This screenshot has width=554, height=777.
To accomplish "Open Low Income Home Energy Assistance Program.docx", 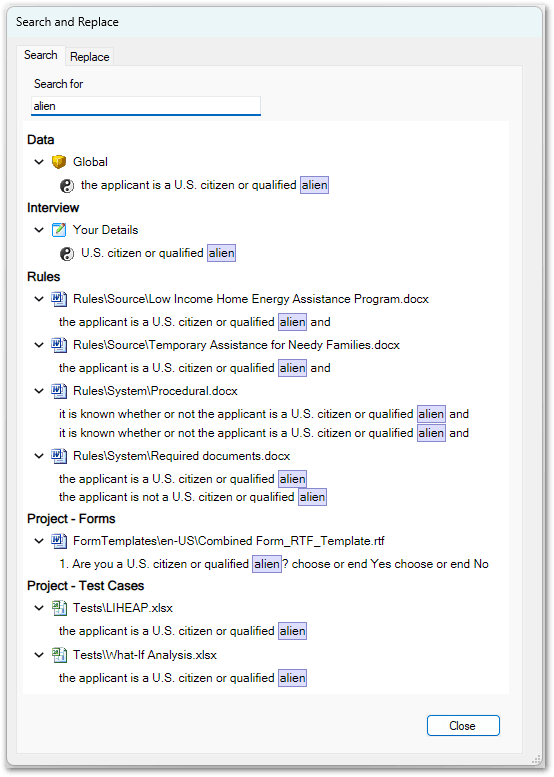I will click(x=251, y=299).
